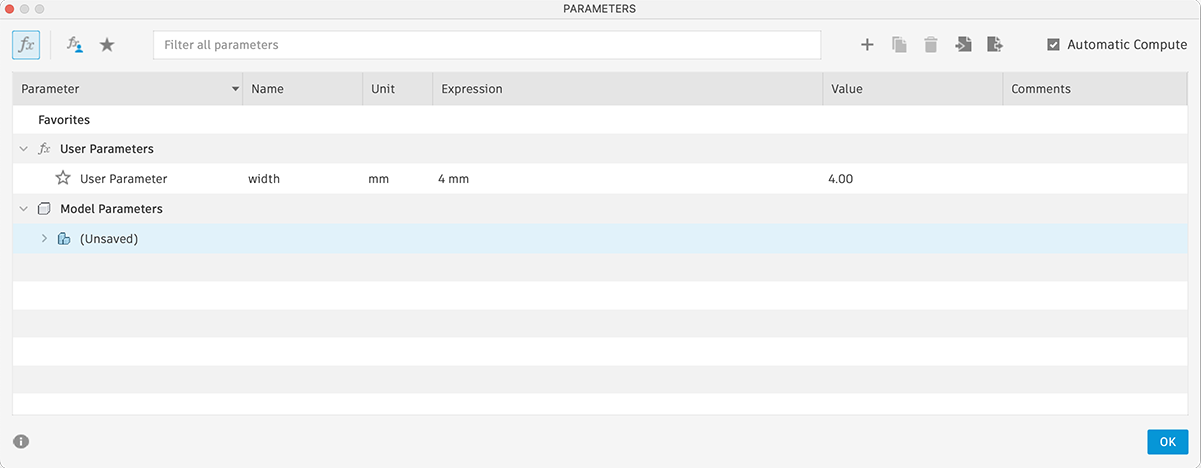Click the trash delete parameter icon
The width and height of the screenshot is (1201, 468).
pos(931,45)
